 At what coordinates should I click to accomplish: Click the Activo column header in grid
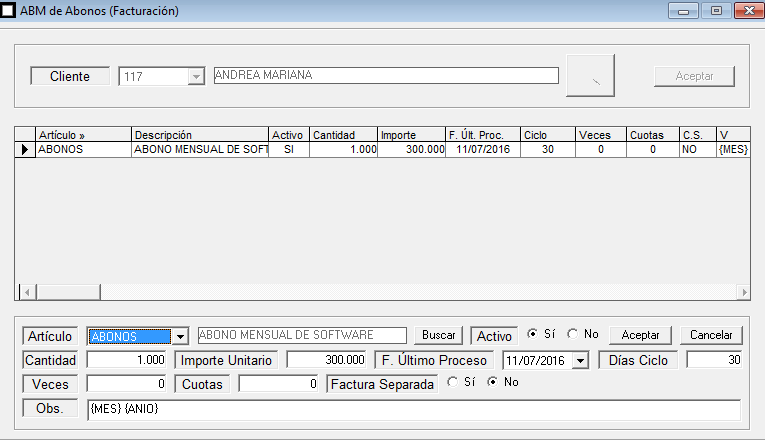coord(289,135)
